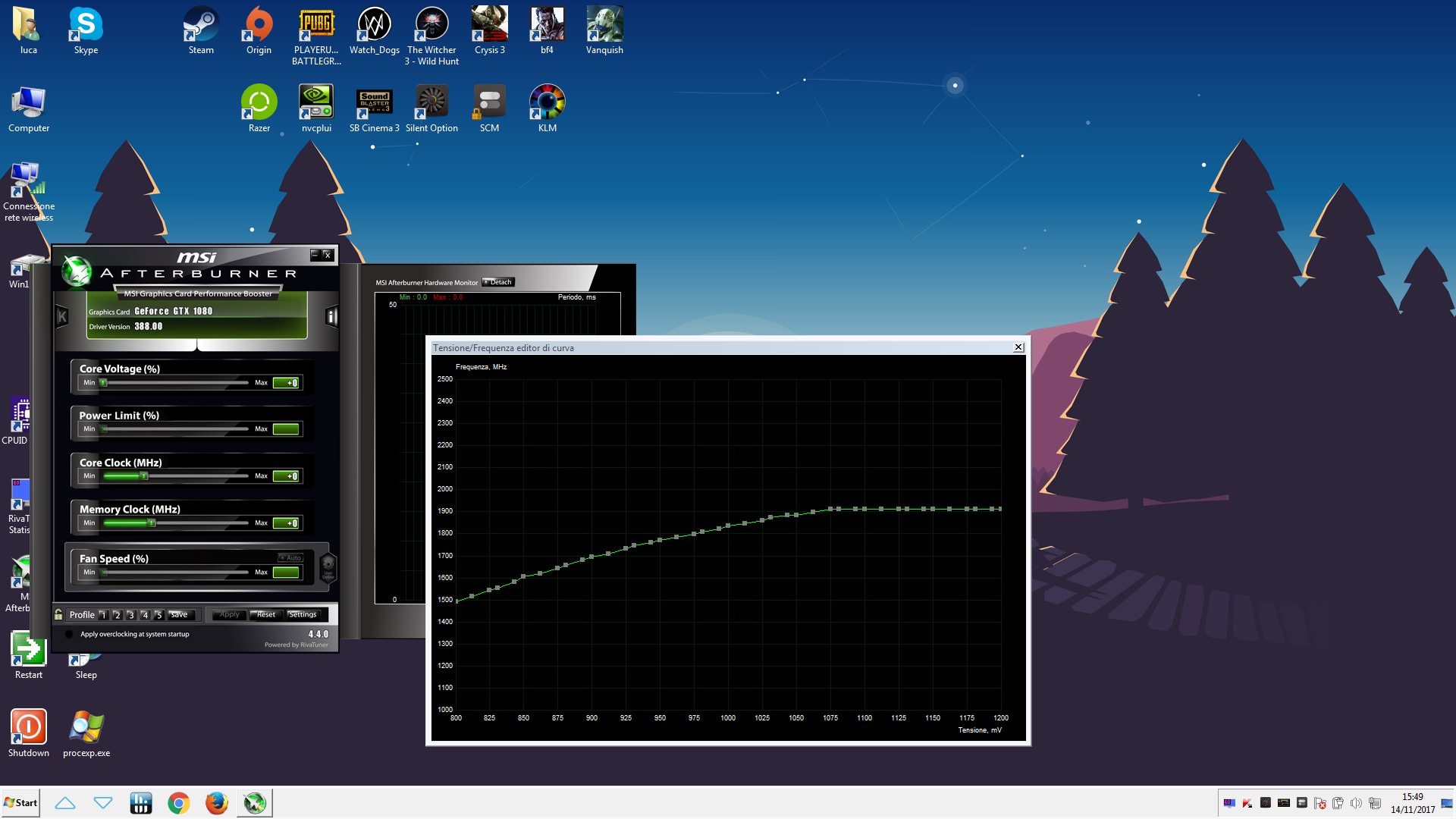The image size is (1456, 819).
Task: Detach the Hardware Monitor panel
Action: coord(498,282)
